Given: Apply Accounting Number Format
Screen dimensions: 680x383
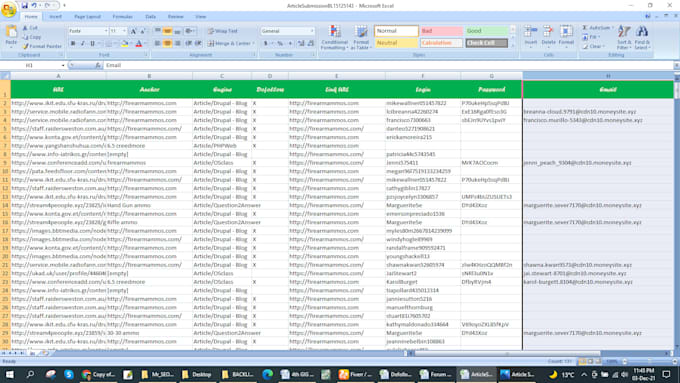Looking at the screenshot, I should coord(265,43).
